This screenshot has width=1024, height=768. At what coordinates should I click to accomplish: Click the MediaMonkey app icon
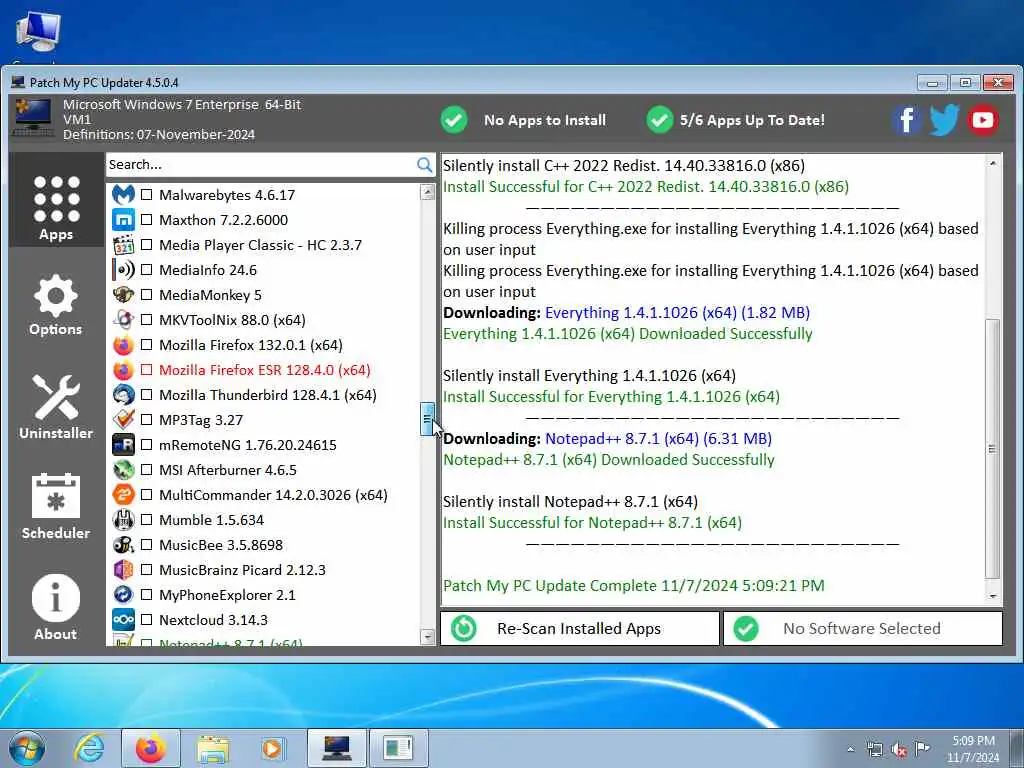[x=123, y=295]
